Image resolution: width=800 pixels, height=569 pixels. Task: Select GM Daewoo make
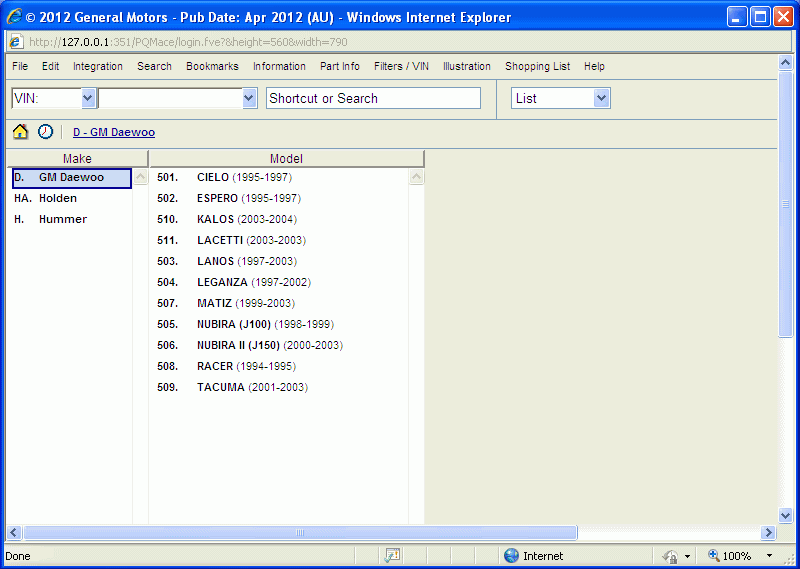(x=72, y=178)
